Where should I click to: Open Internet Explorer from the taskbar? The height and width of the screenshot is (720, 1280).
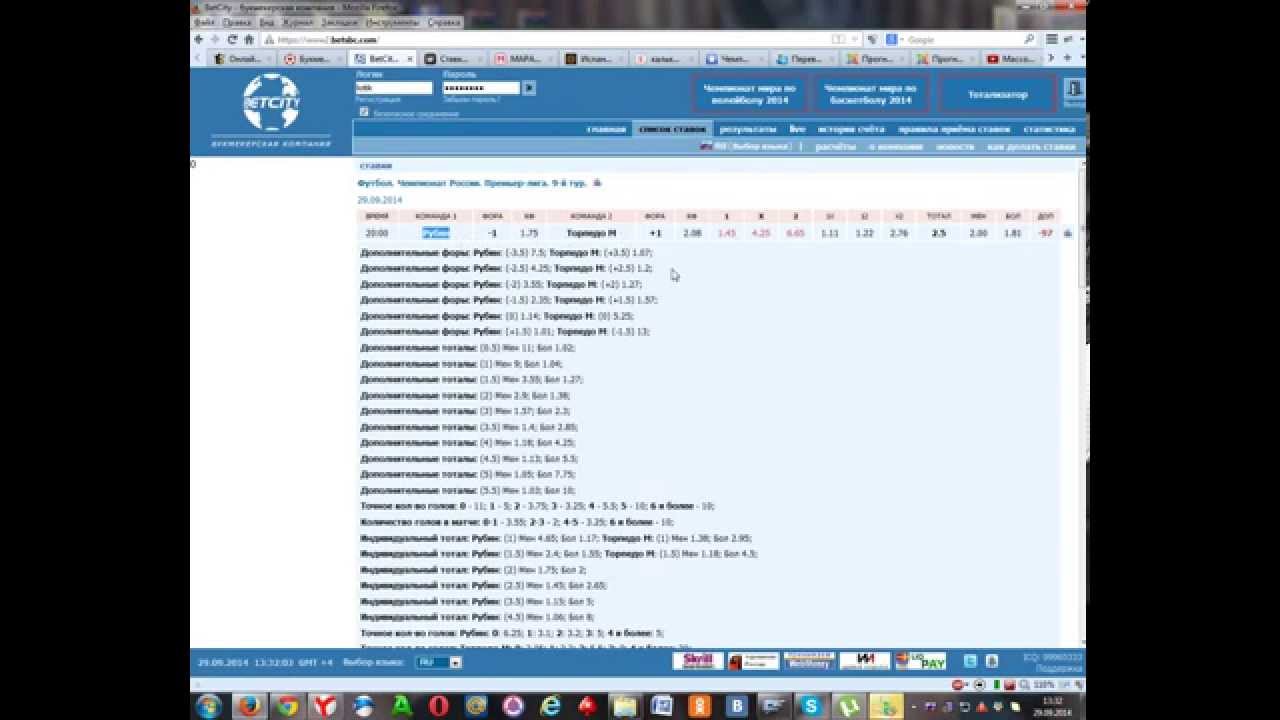point(550,706)
